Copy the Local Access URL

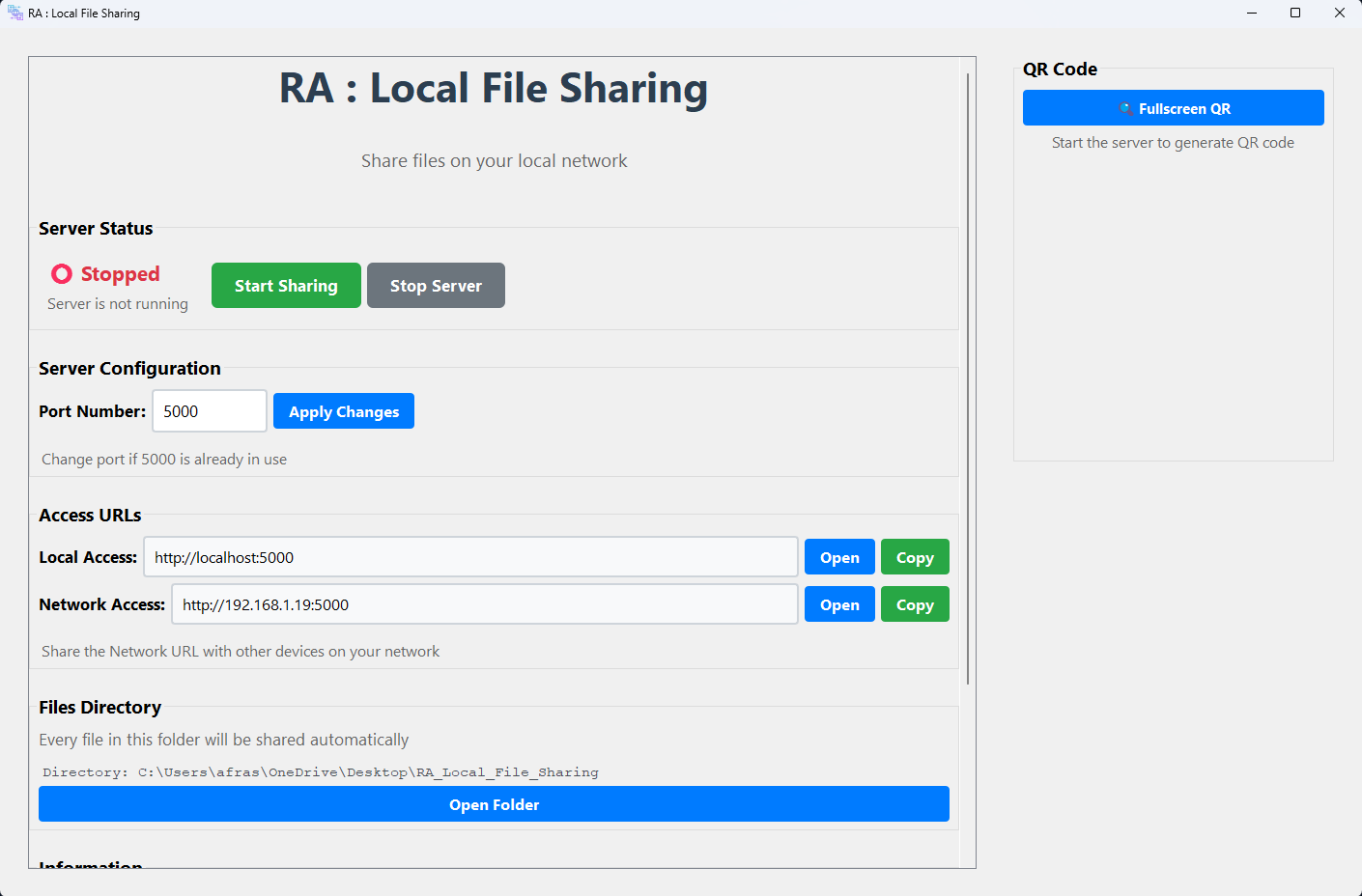(x=915, y=556)
